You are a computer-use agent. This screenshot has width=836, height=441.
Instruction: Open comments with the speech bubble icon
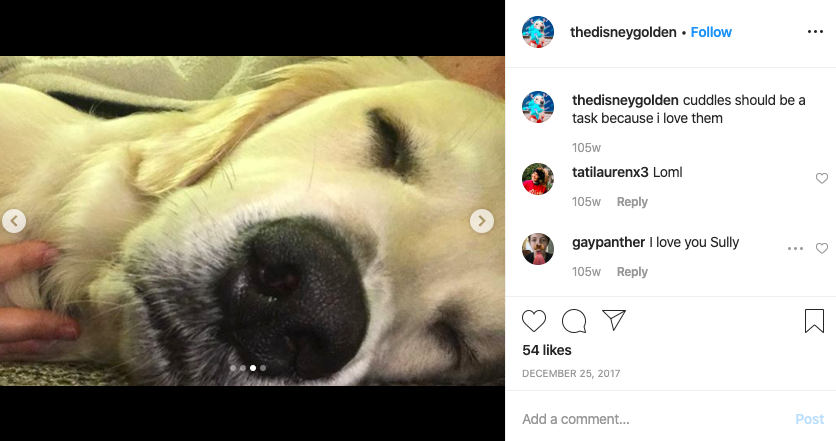coord(574,321)
